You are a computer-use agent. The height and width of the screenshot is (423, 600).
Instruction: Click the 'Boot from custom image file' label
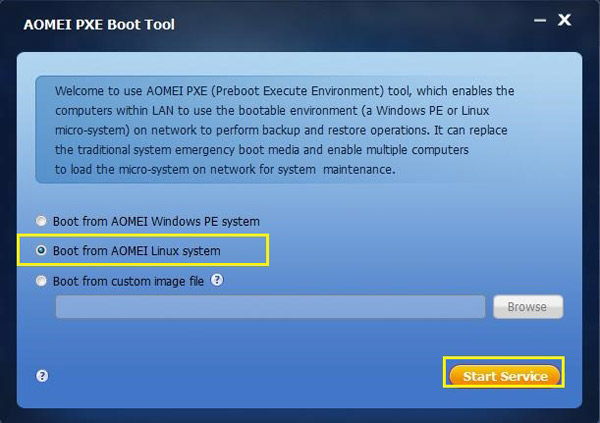(x=128, y=282)
